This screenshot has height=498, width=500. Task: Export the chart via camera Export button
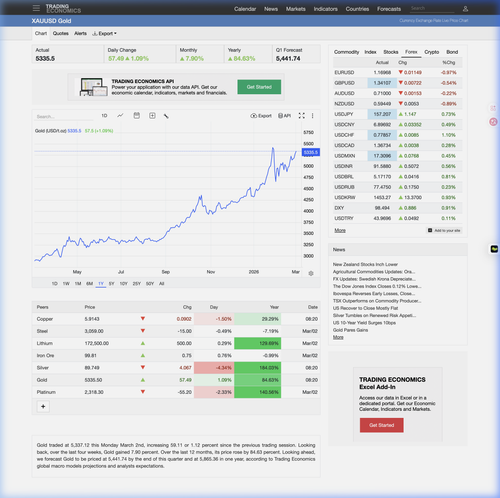261,116
